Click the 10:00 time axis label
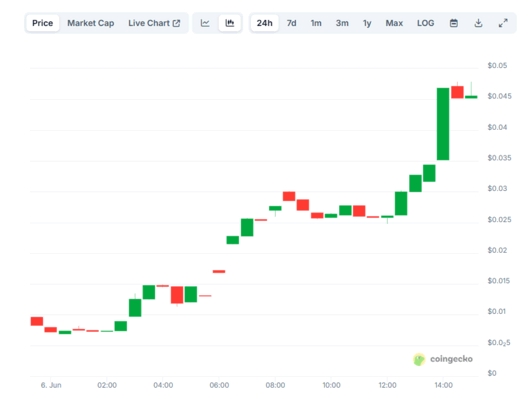The height and width of the screenshot is (399, 531). point(331,385)
